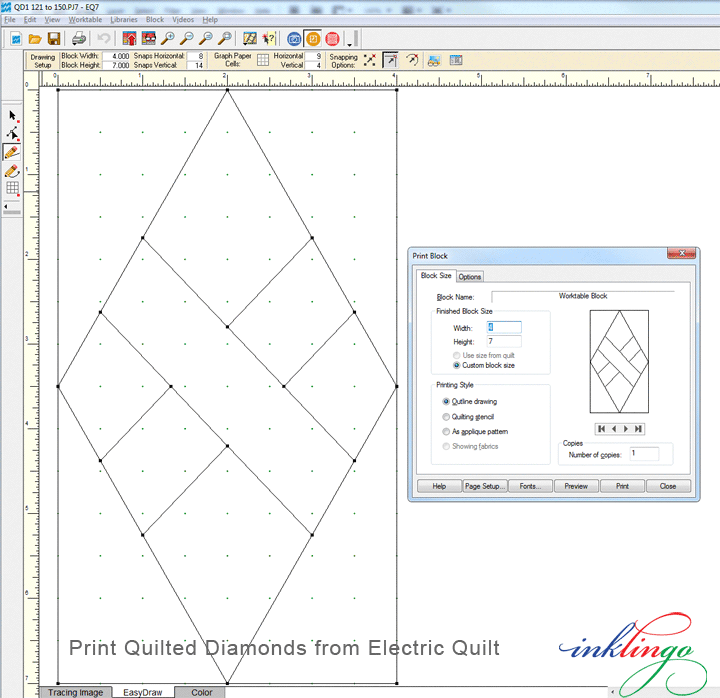Viewport: 720px width, 698px height.
Task: Save the project with the floppy disk icon
Action: click(x=54, y=39)
